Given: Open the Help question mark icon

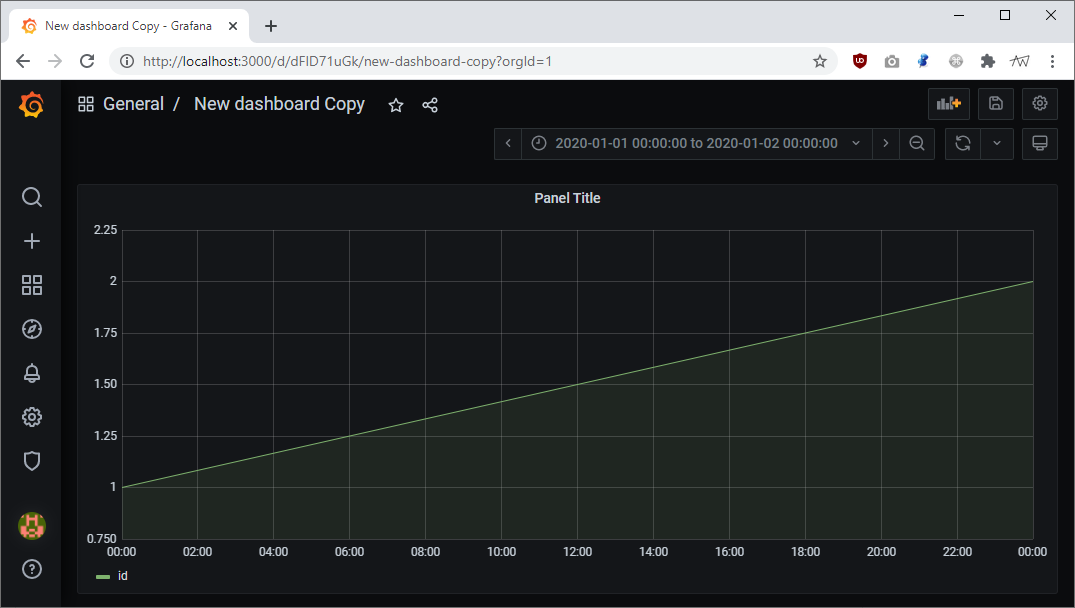Looking at the screenshot, I should (32, 569).
